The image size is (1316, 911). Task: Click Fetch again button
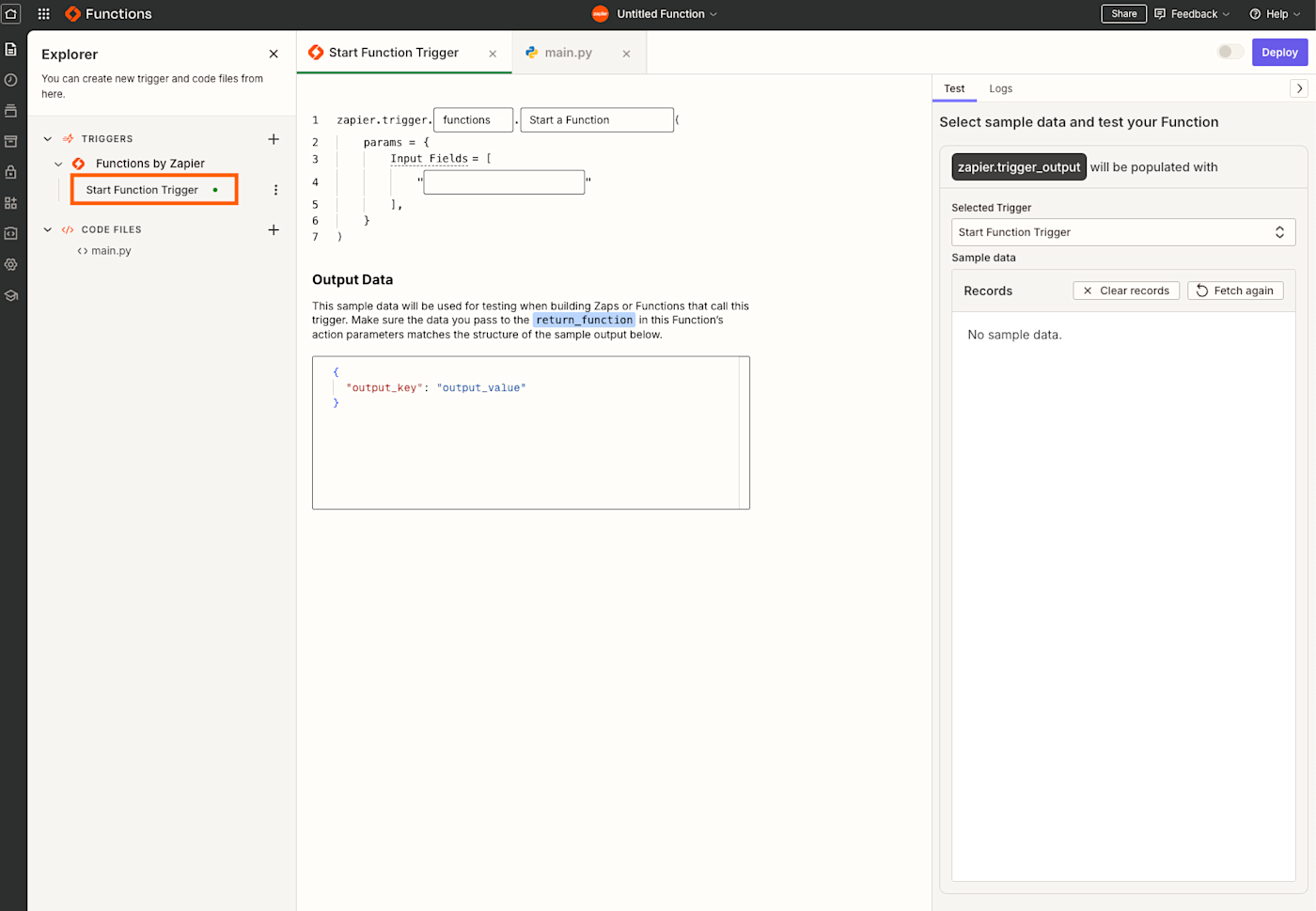pyautogui.click(x=1235, y=291)
